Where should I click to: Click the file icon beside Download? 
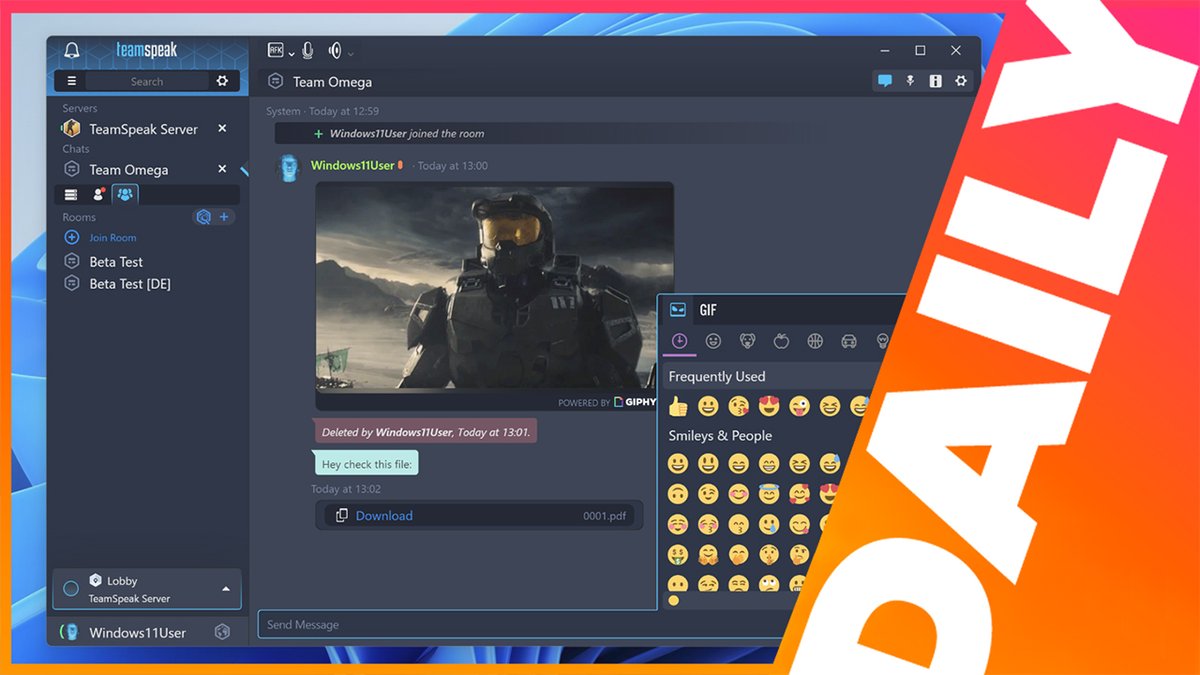pyautogui.click(x=342, y=516)
